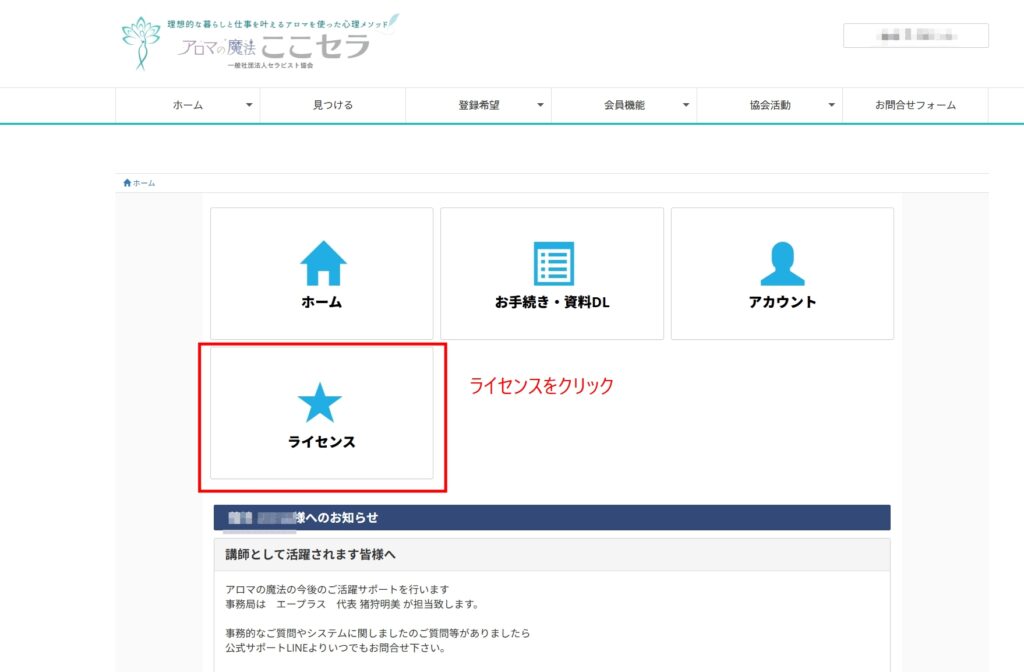The height and width of the screenshot is (672, 1024).
Task: Click the アロマの魔法 ここセラ site logo
Action: pyautogui.click(x=274, y=46)
